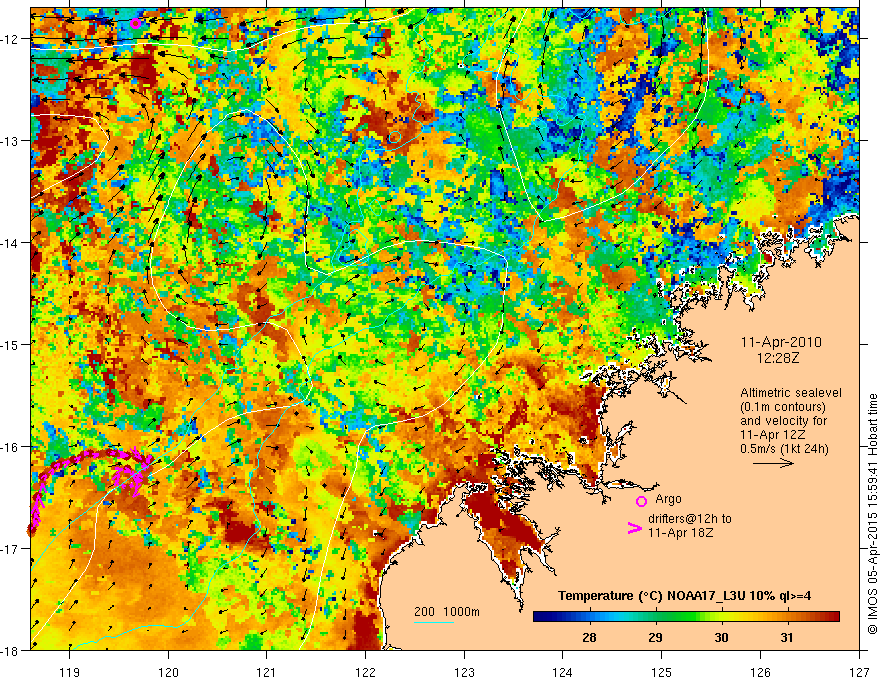Click the colorbar value 31
The width and height of the screenshot is (880, 680).
787,637
